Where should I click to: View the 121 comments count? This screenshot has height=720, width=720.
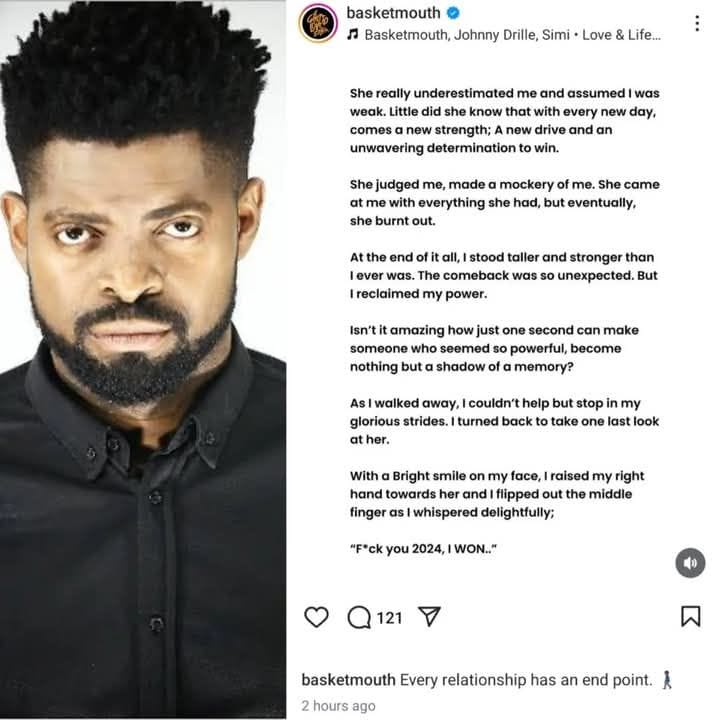(389, 618)
